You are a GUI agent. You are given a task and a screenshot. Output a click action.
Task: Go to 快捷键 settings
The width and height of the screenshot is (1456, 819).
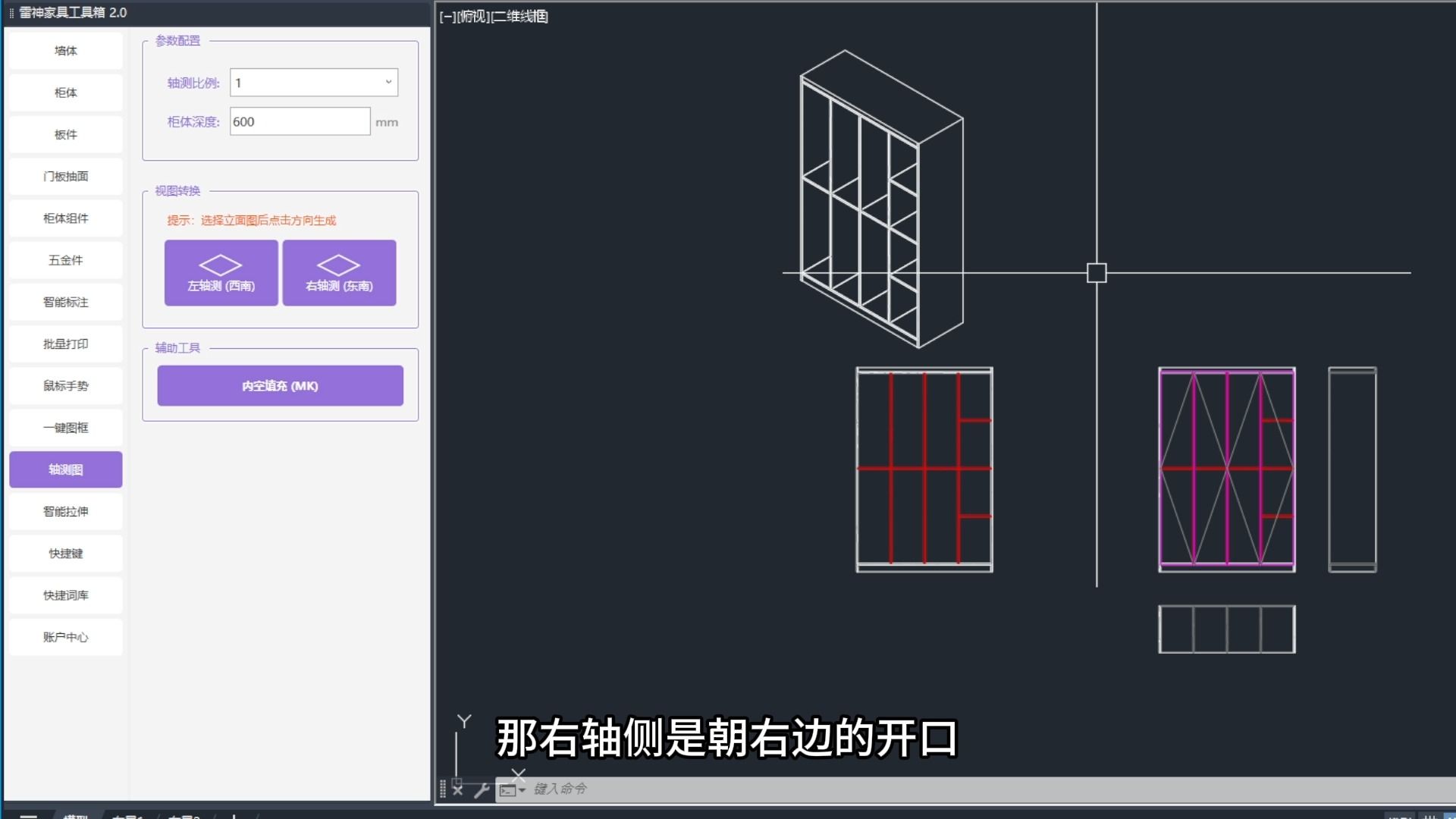66,554
